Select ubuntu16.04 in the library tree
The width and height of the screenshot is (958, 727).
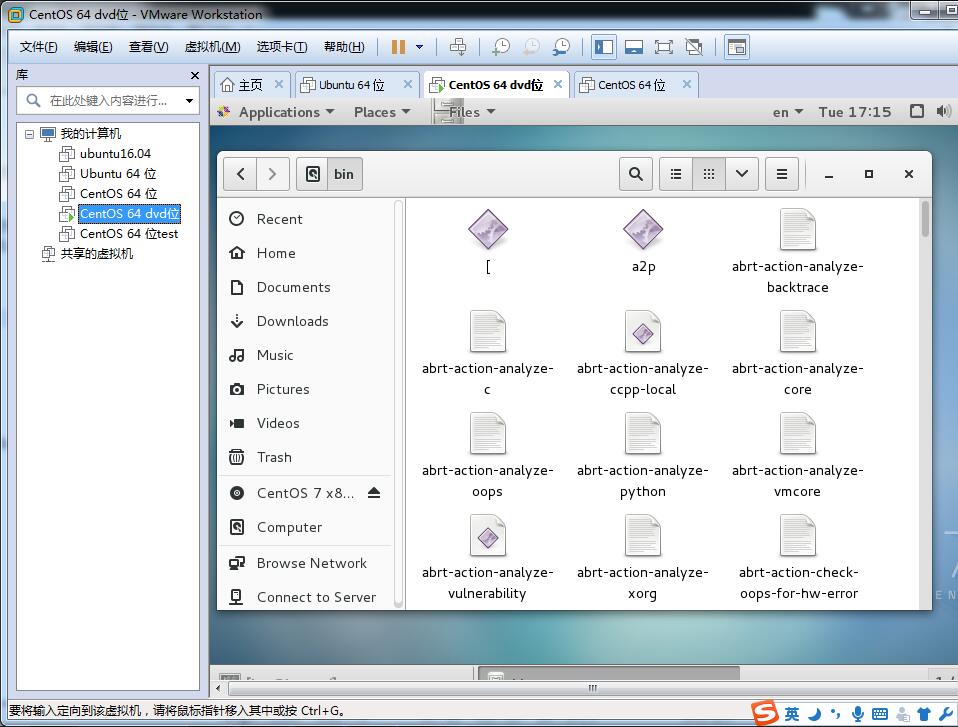click(105, 153)
